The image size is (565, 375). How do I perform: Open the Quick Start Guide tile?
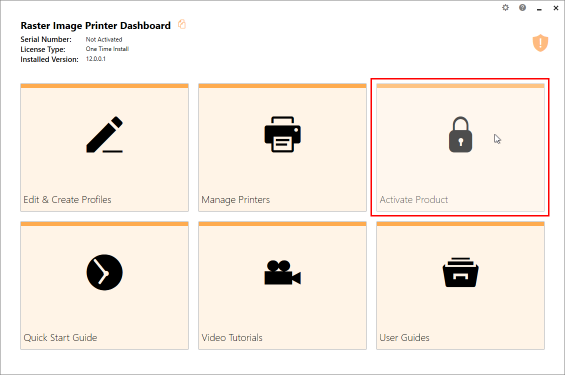point(104,286)
